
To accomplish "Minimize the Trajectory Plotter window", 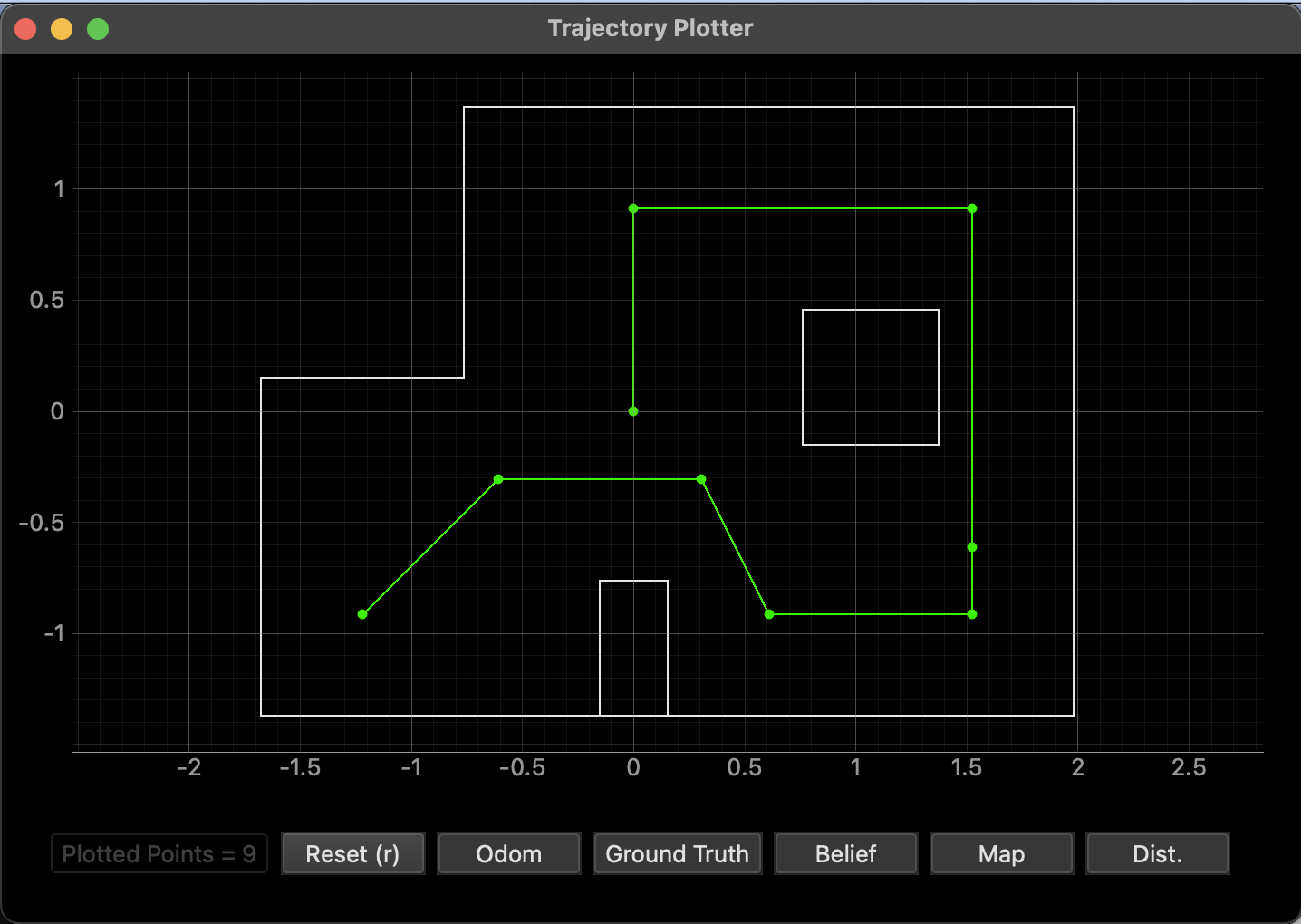I will pos(62,29).
